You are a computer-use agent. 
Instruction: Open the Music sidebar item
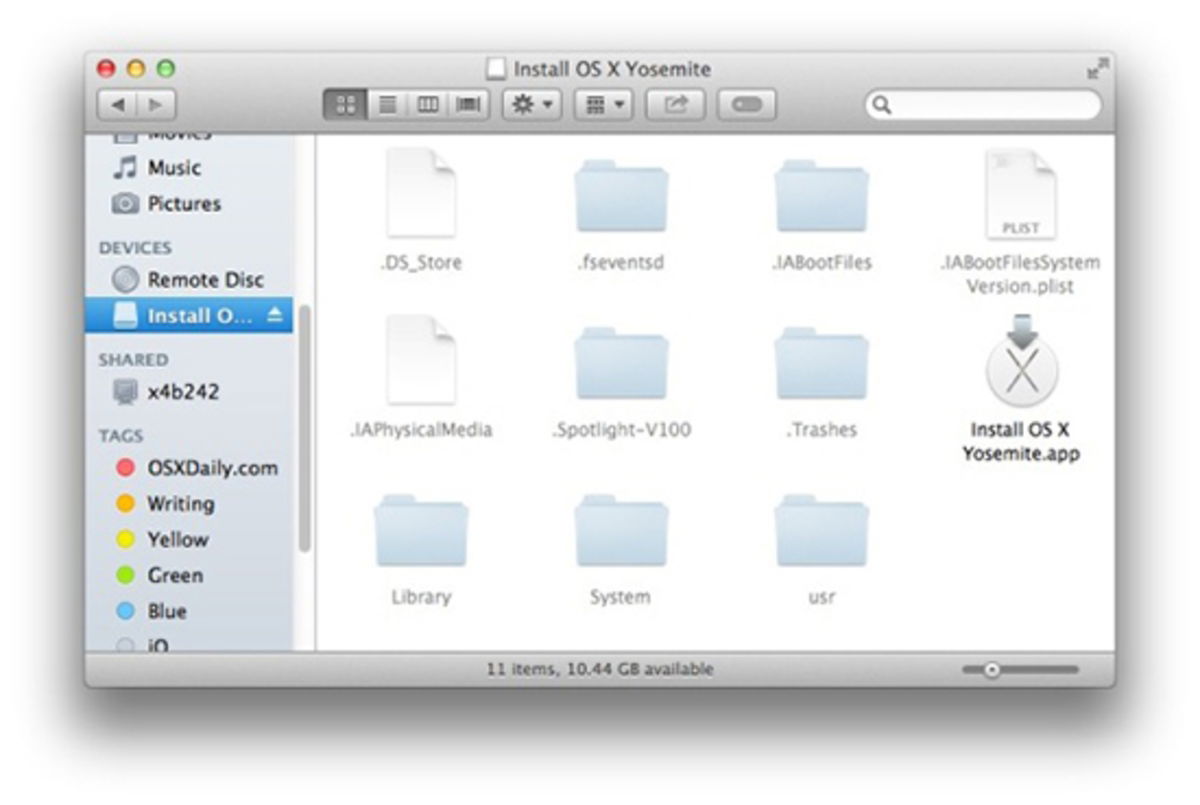pos(175,167)
